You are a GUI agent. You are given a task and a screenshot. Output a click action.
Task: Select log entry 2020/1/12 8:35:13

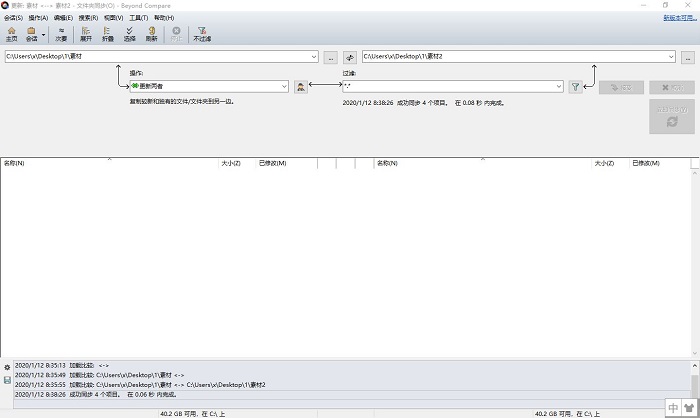pos(352,365)
